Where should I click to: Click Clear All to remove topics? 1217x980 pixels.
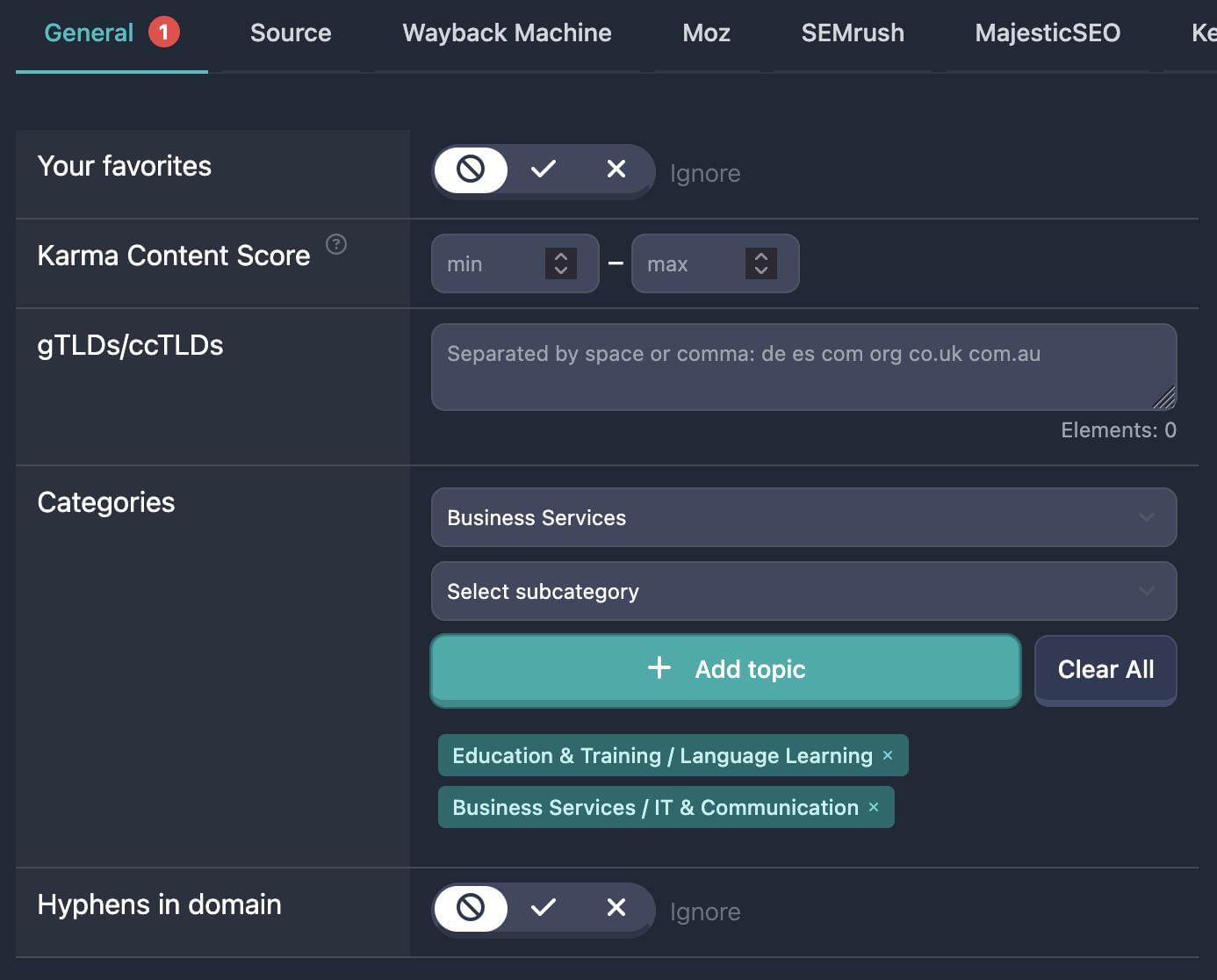click(x=1105, y=669)
